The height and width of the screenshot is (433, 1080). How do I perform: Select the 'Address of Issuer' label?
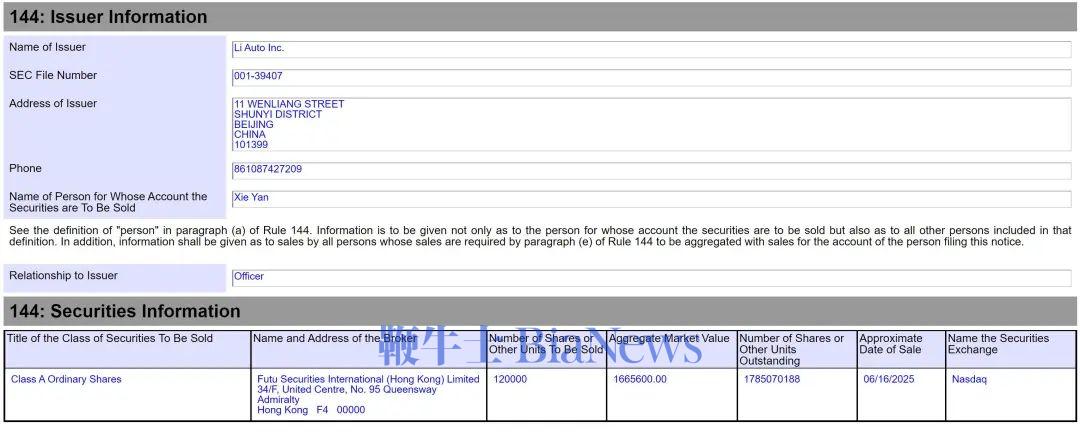click(x=53, y=104)
